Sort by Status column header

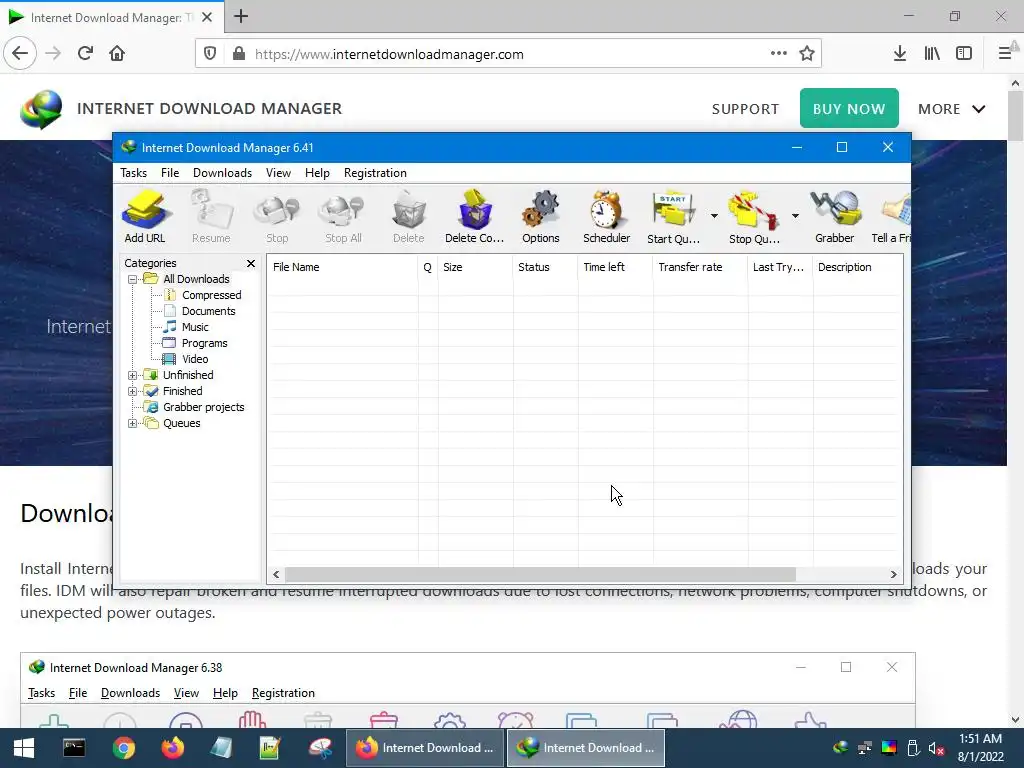point(545,267)
